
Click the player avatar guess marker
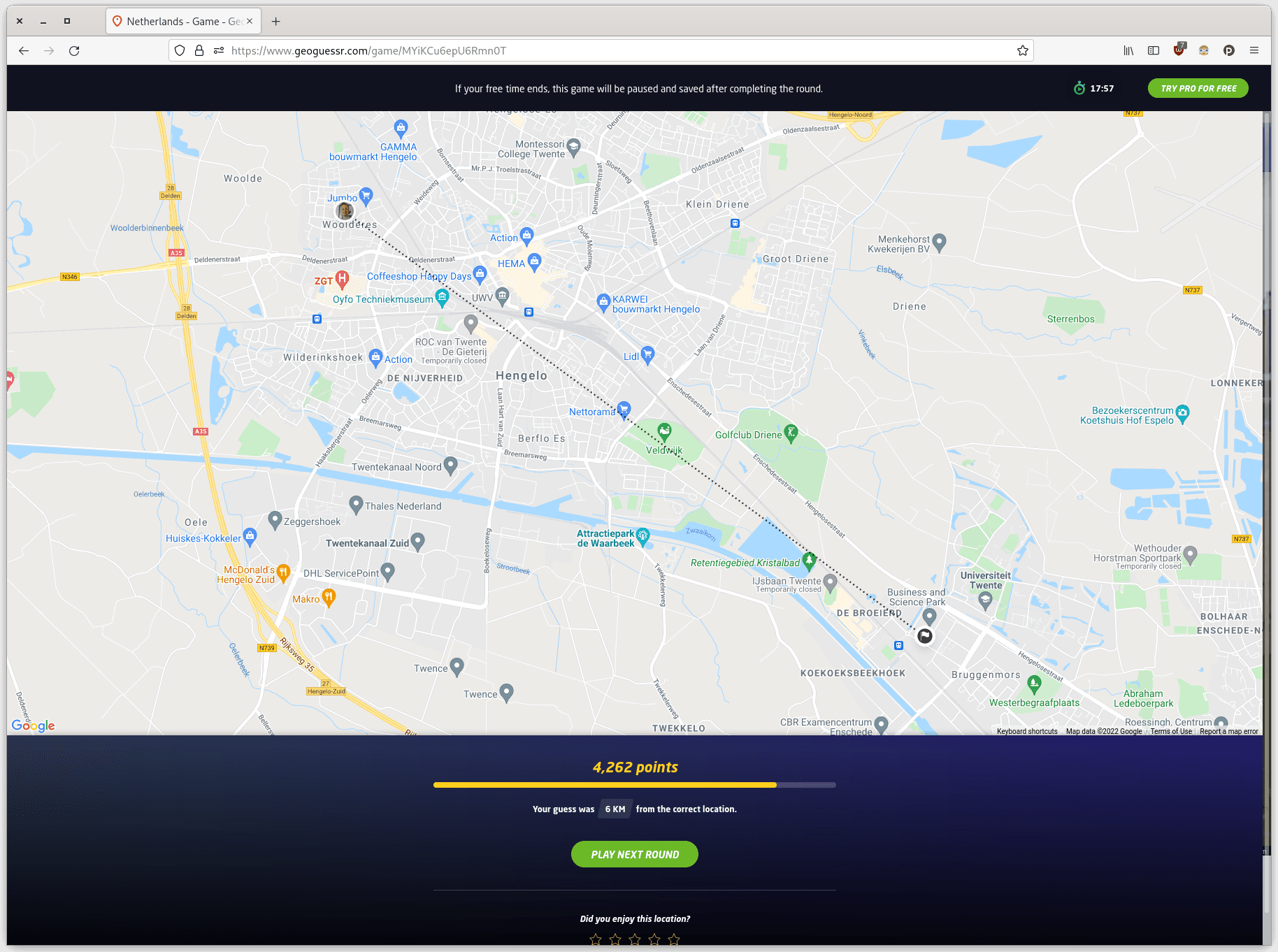click(345, 210)
